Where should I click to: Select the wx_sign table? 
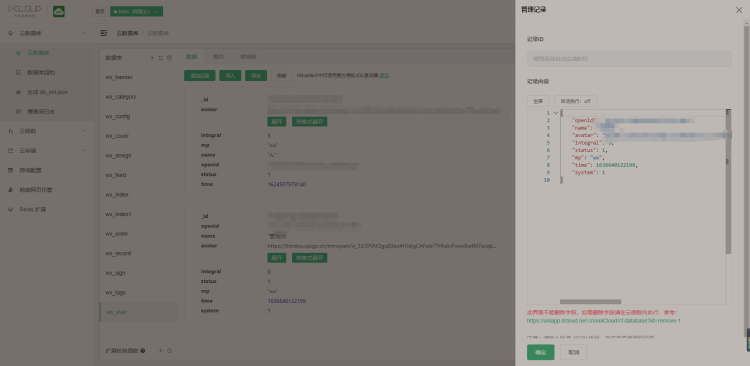coord(139,273)
